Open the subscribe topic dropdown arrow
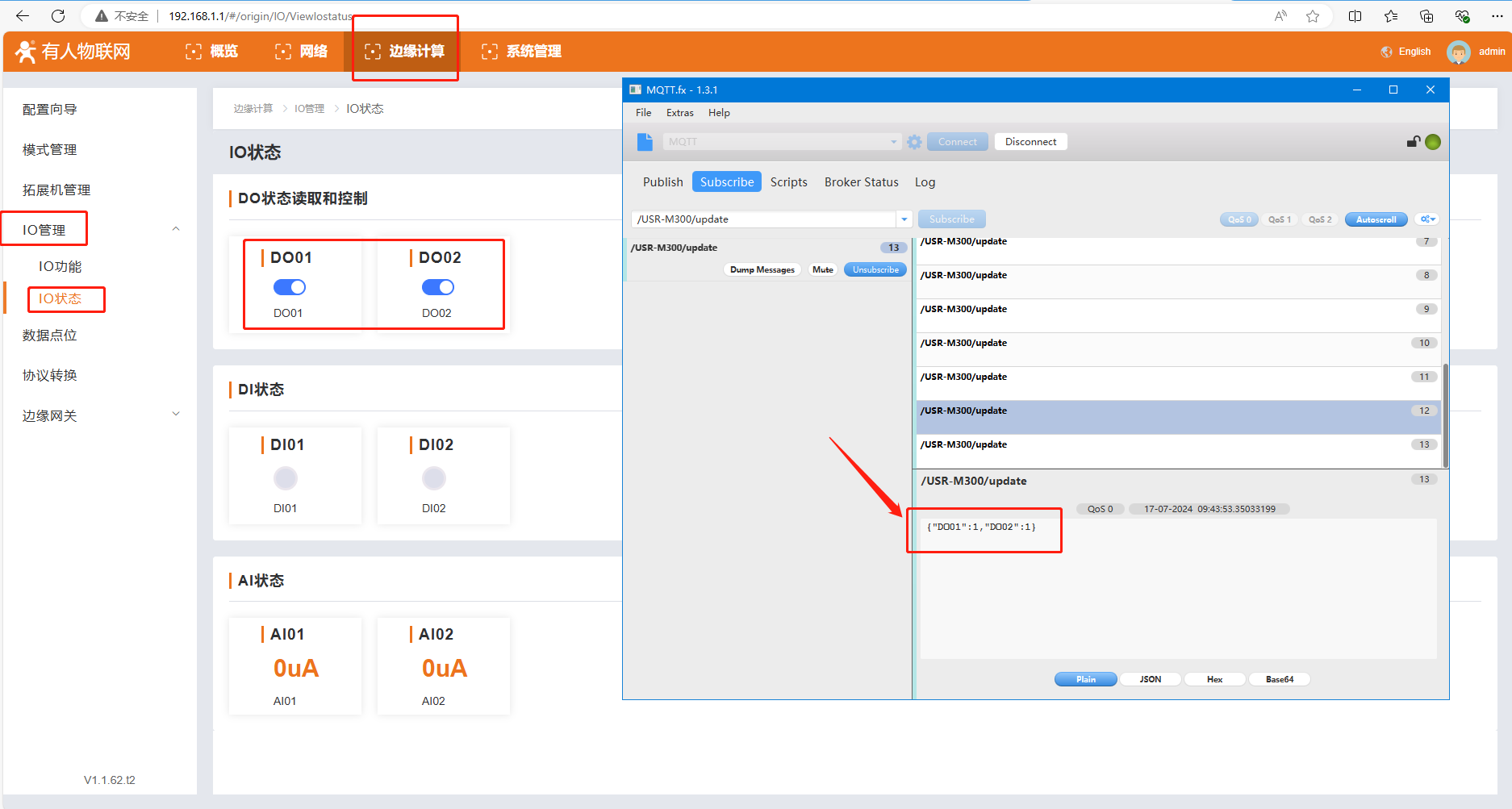 [x=904, y=219]
